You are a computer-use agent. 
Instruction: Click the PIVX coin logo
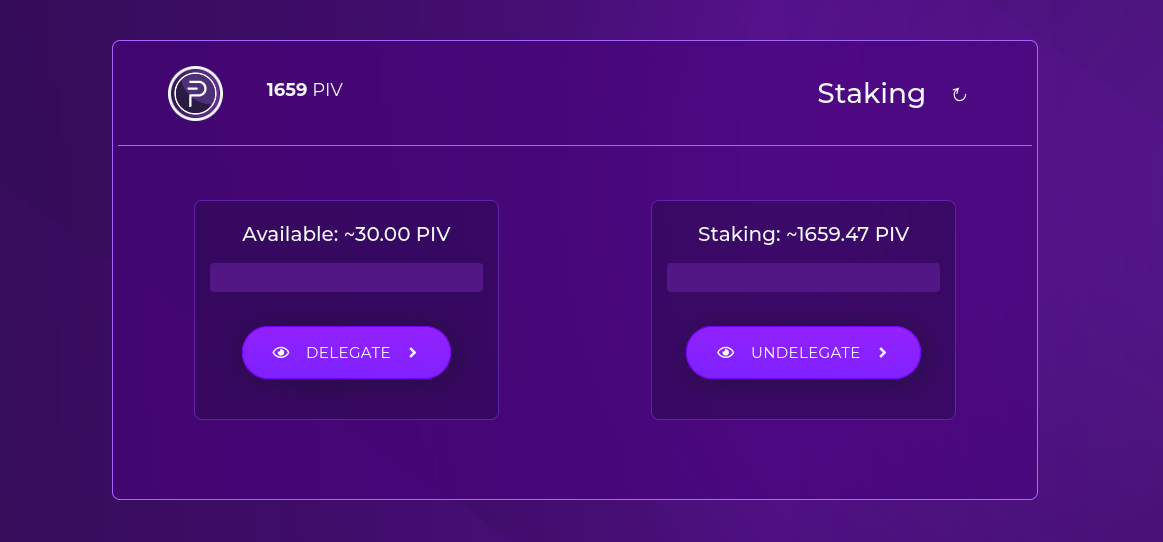(195, 93)
